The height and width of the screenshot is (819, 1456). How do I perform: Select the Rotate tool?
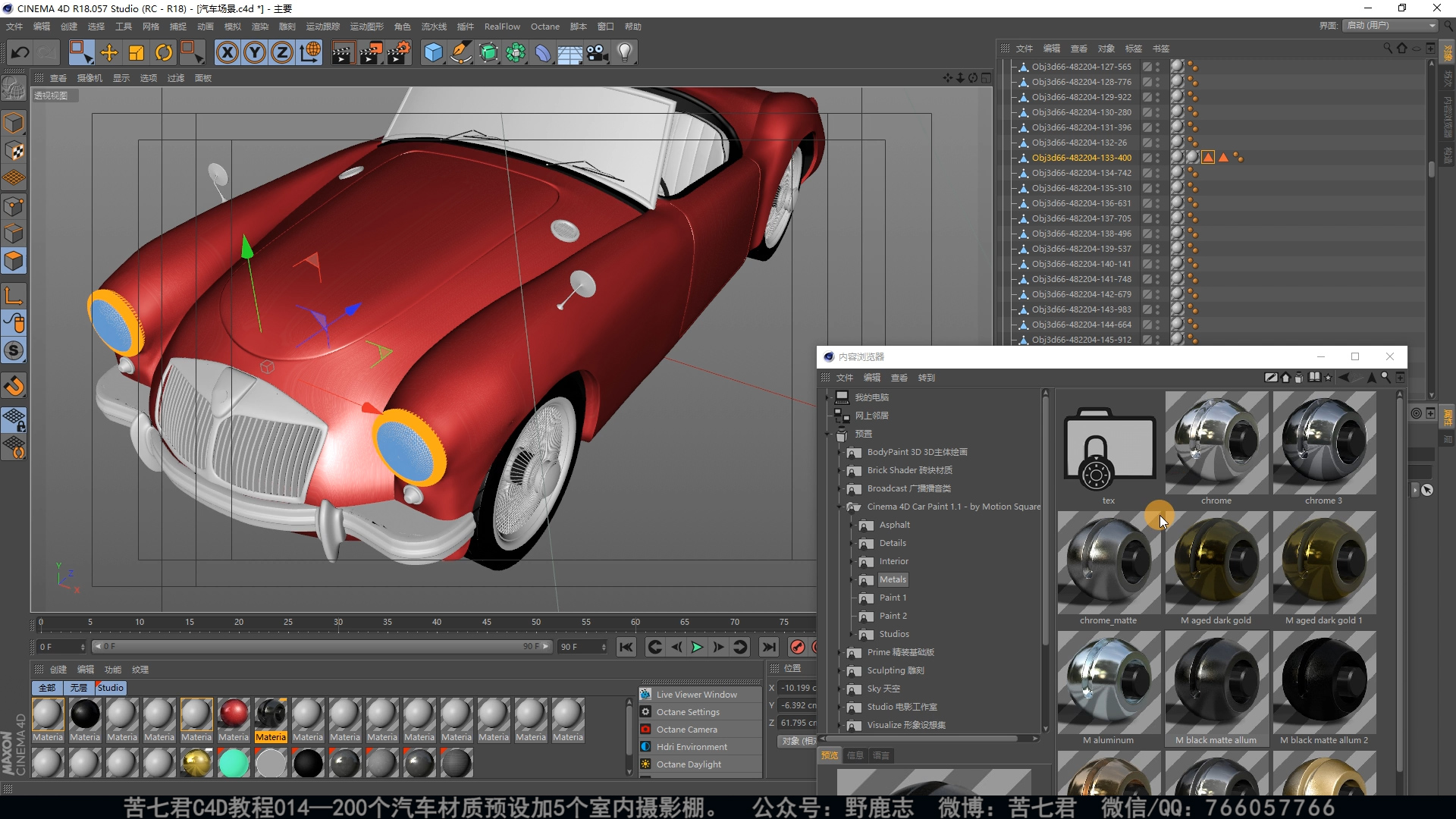tap(164, 52)
